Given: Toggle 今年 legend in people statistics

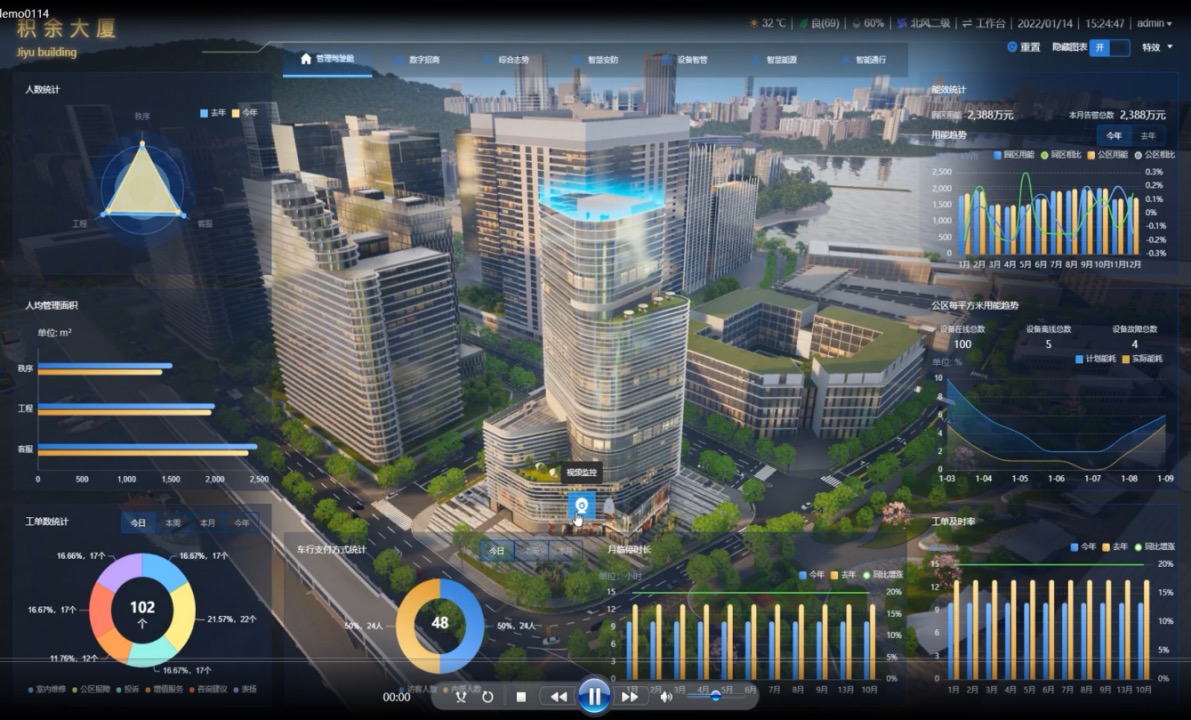Looking at the screenshot, I should pos(245,112).
